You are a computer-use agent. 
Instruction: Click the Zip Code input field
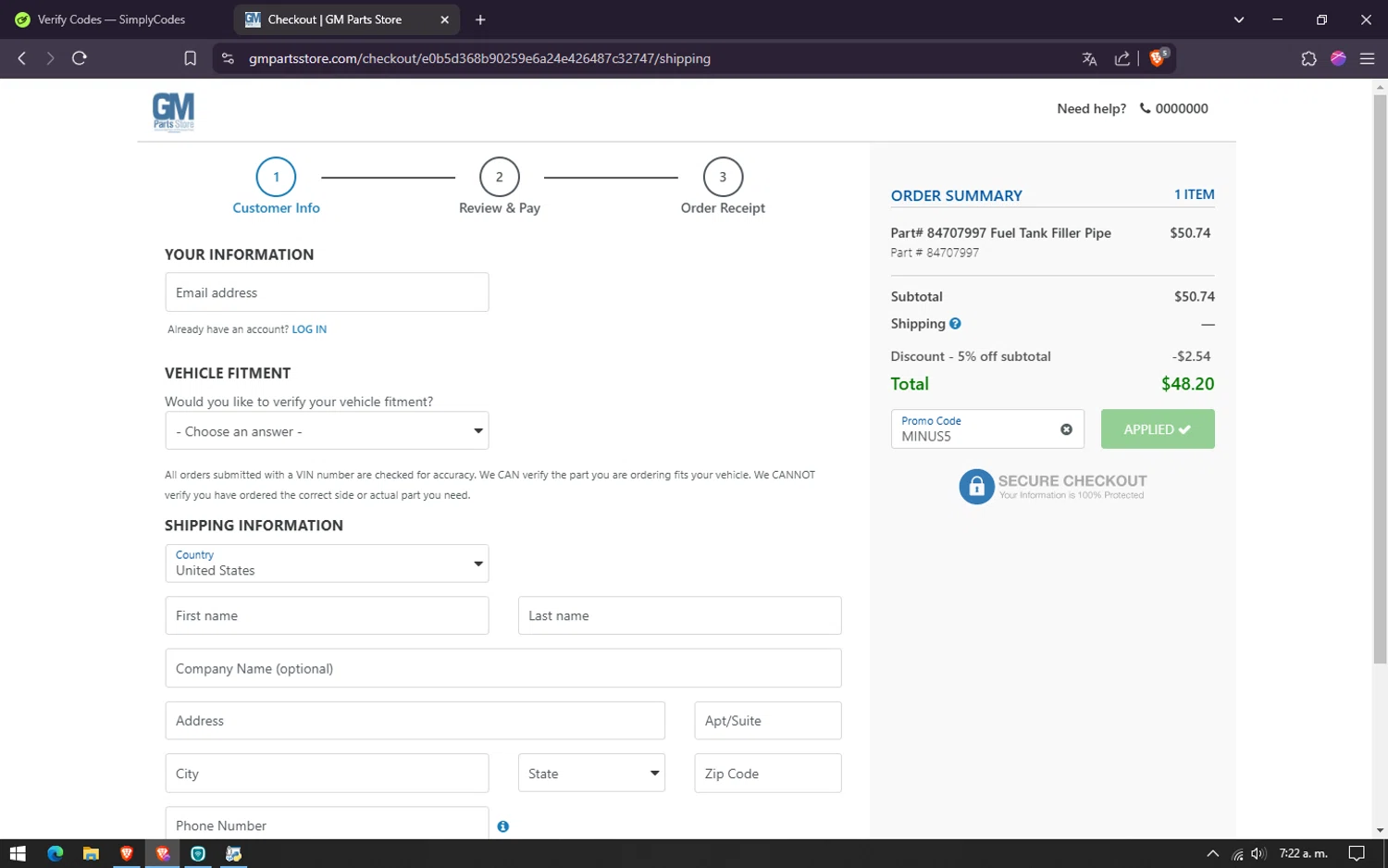[767, 774]
